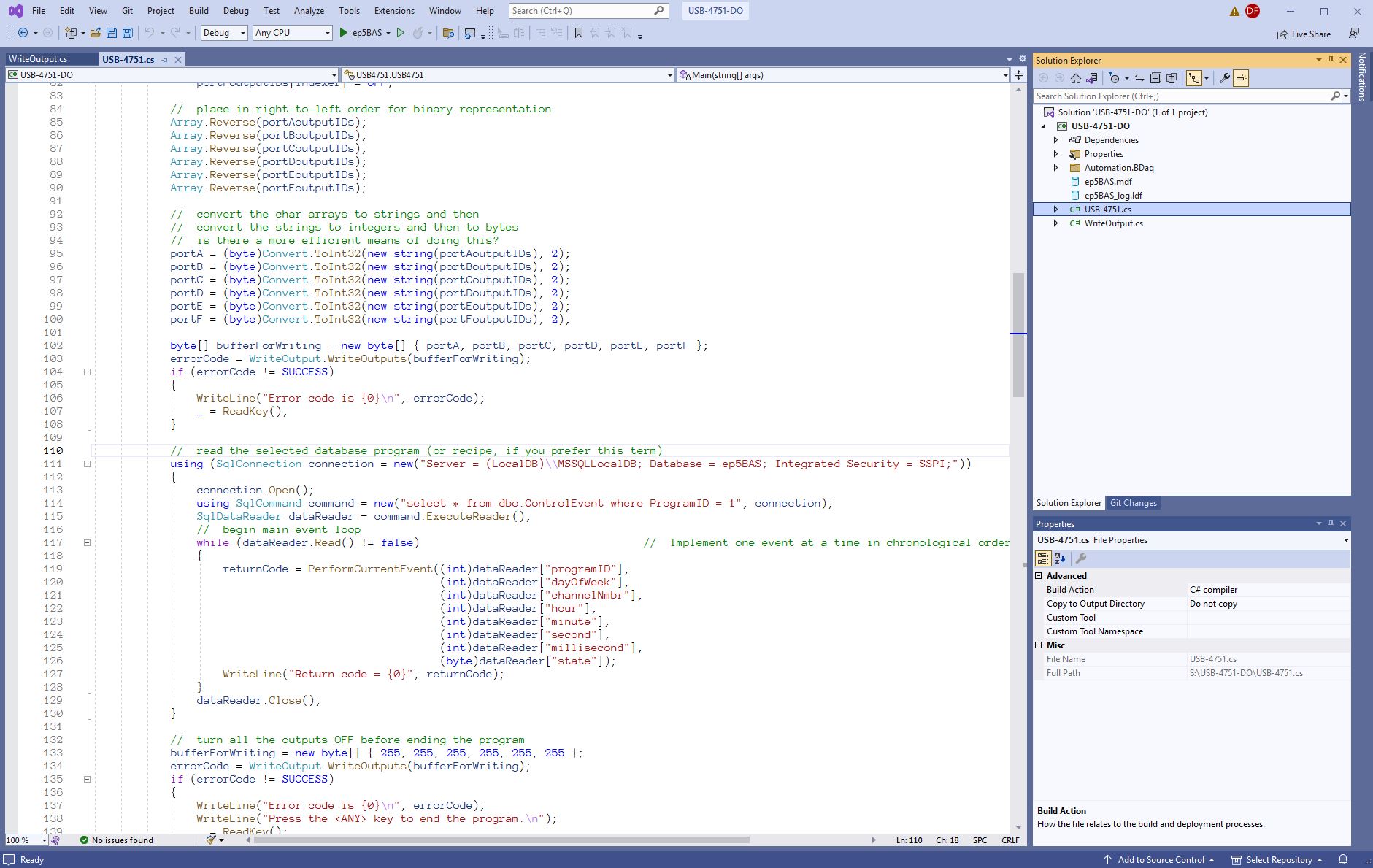Toggle Alphabetical sort in Properties panel
The width and height of the screenshot is (1373, 868).
pyautogui.click(x=1060, y=558)
